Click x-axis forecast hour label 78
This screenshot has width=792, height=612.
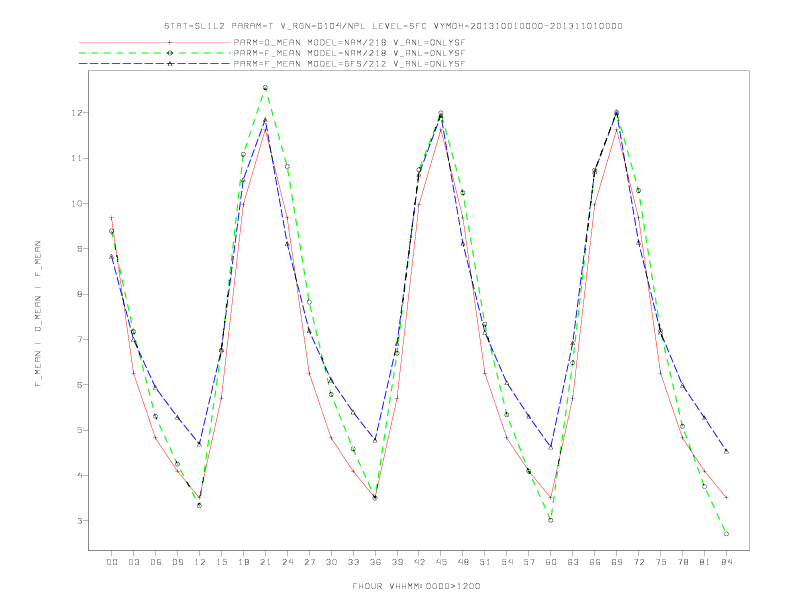pos(683,562)
